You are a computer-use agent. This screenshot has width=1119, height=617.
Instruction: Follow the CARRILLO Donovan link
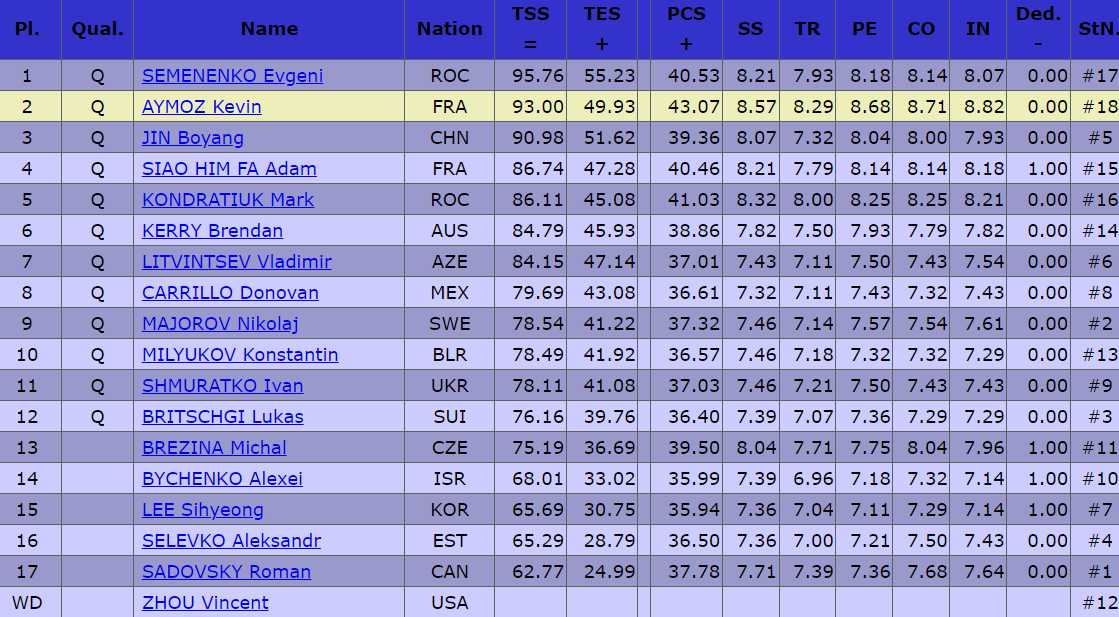230,293
